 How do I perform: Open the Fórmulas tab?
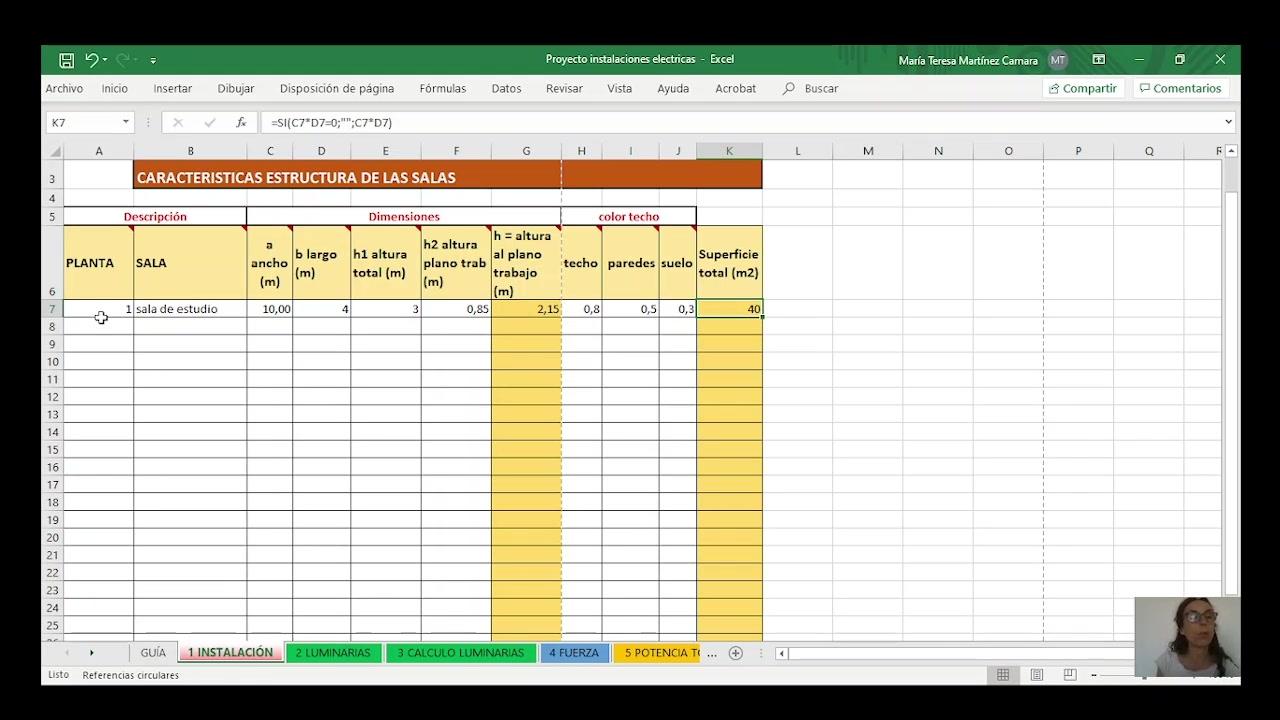(443, 88)
